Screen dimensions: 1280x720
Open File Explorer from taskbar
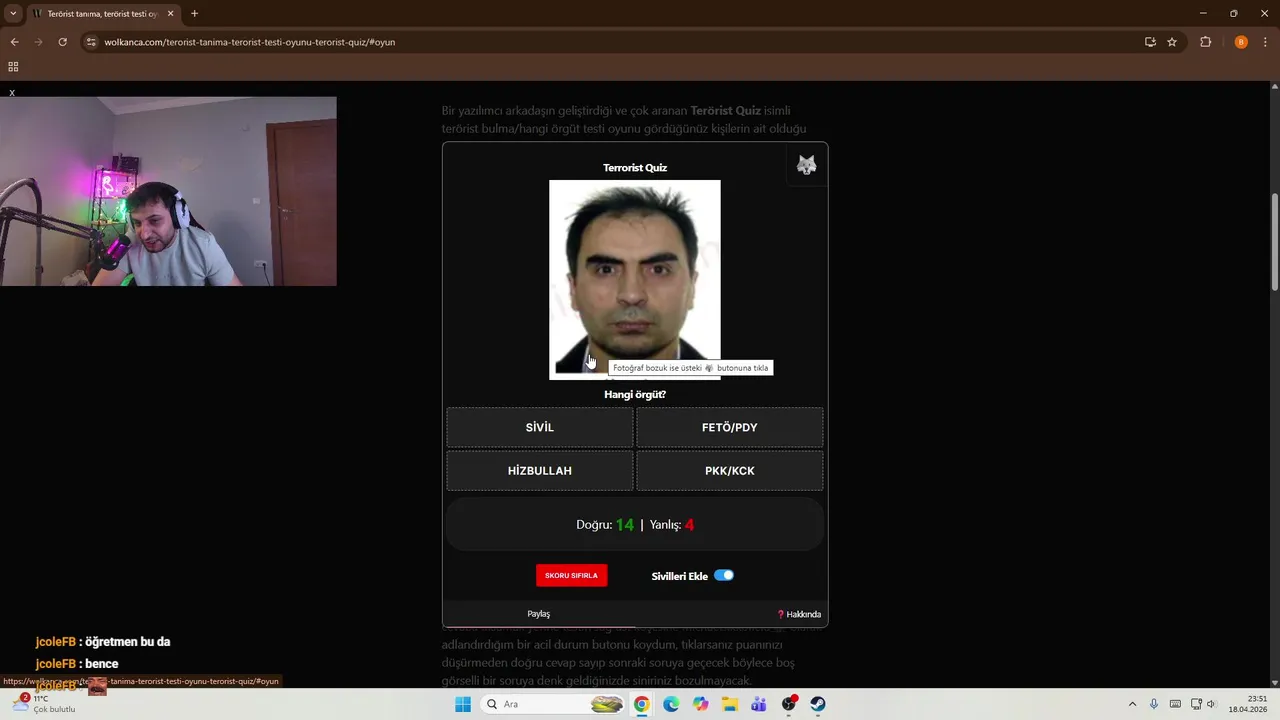click(x=729, y=704)
